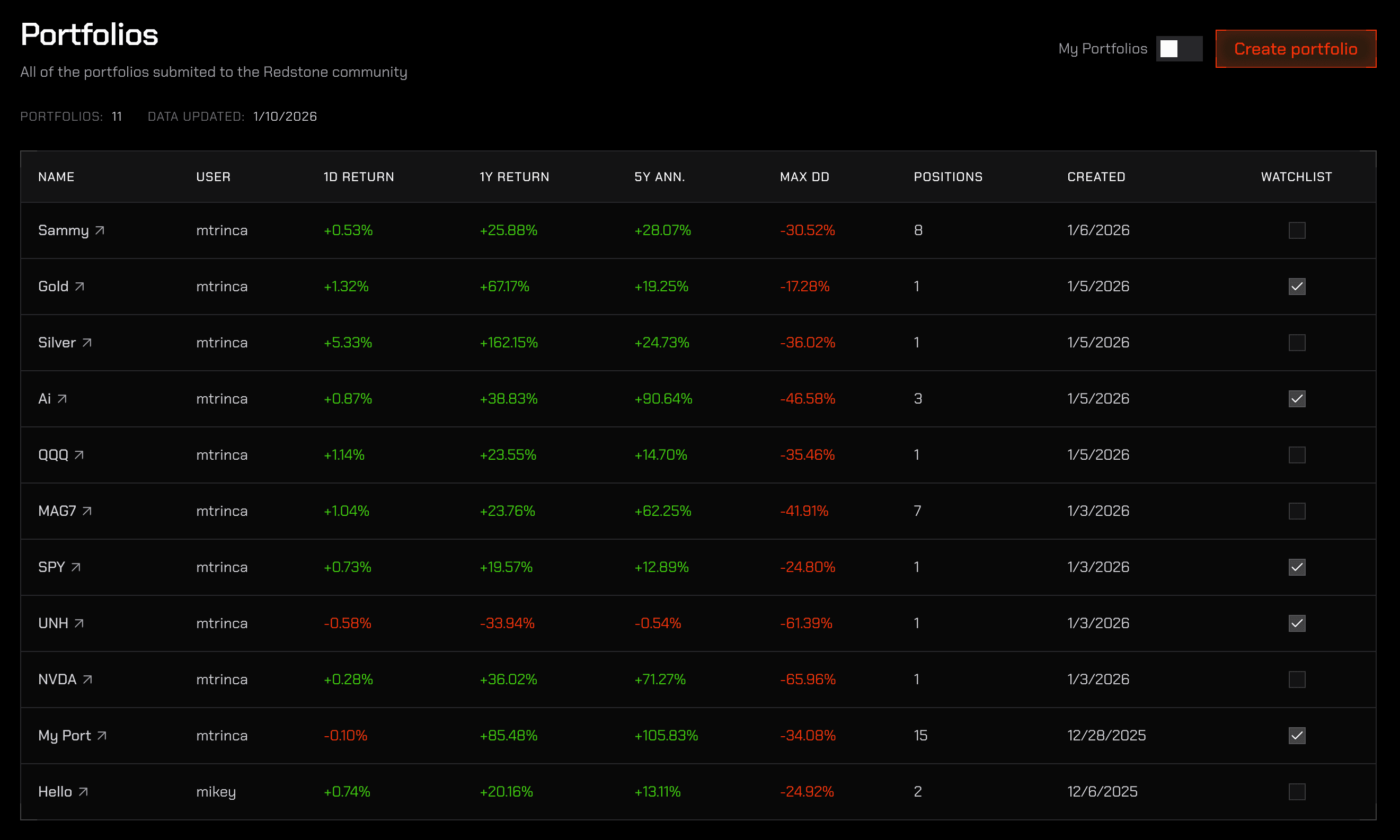Viewport: 1400px width, 840px height.
Task: Open the NVDA portfolio arrow icon
Action: [x=88, y=678]
